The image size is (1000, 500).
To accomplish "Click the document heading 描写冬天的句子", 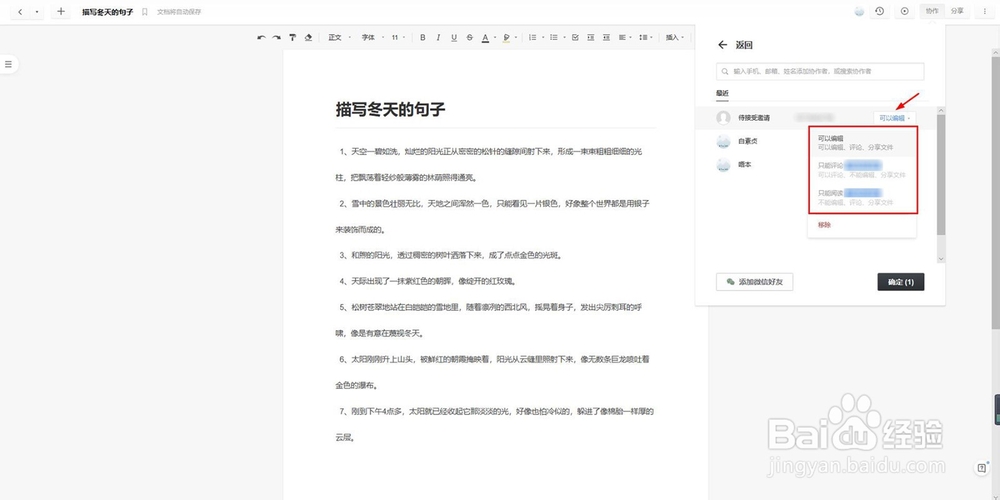I will 390,110.
